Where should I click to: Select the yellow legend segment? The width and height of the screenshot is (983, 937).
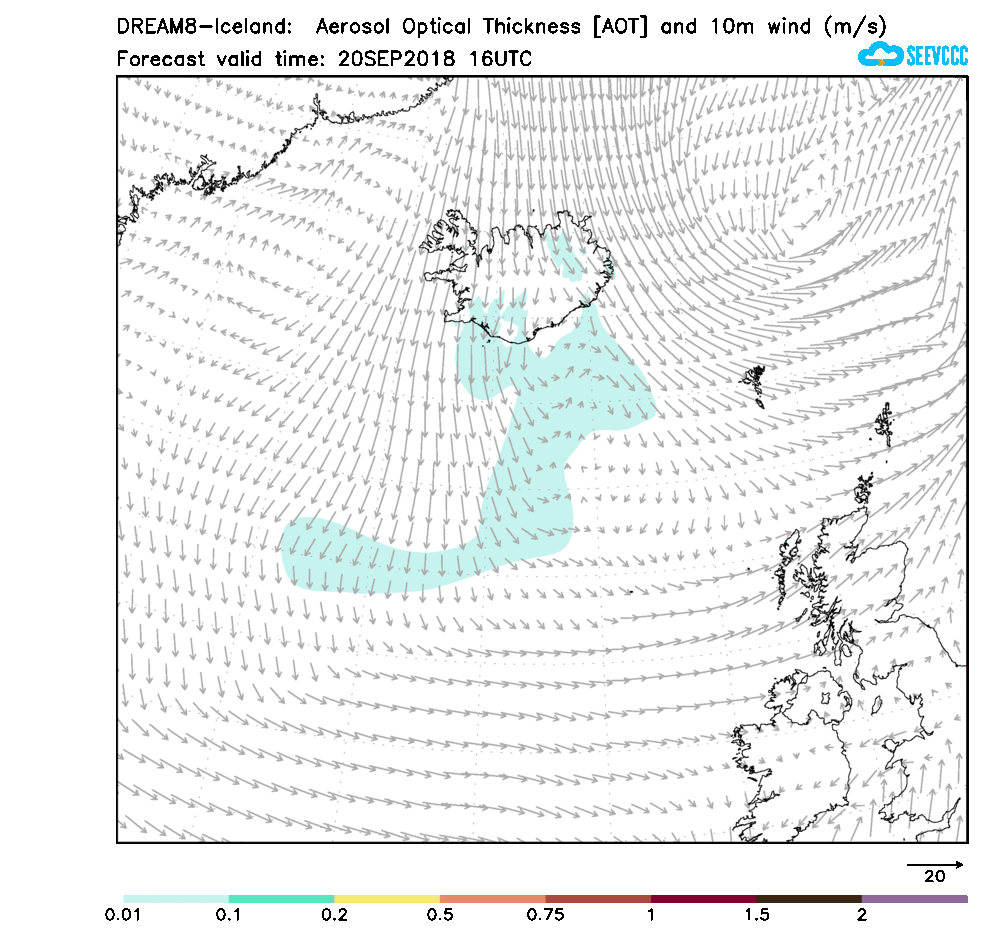pyautogui.click(x=387, y=899)
